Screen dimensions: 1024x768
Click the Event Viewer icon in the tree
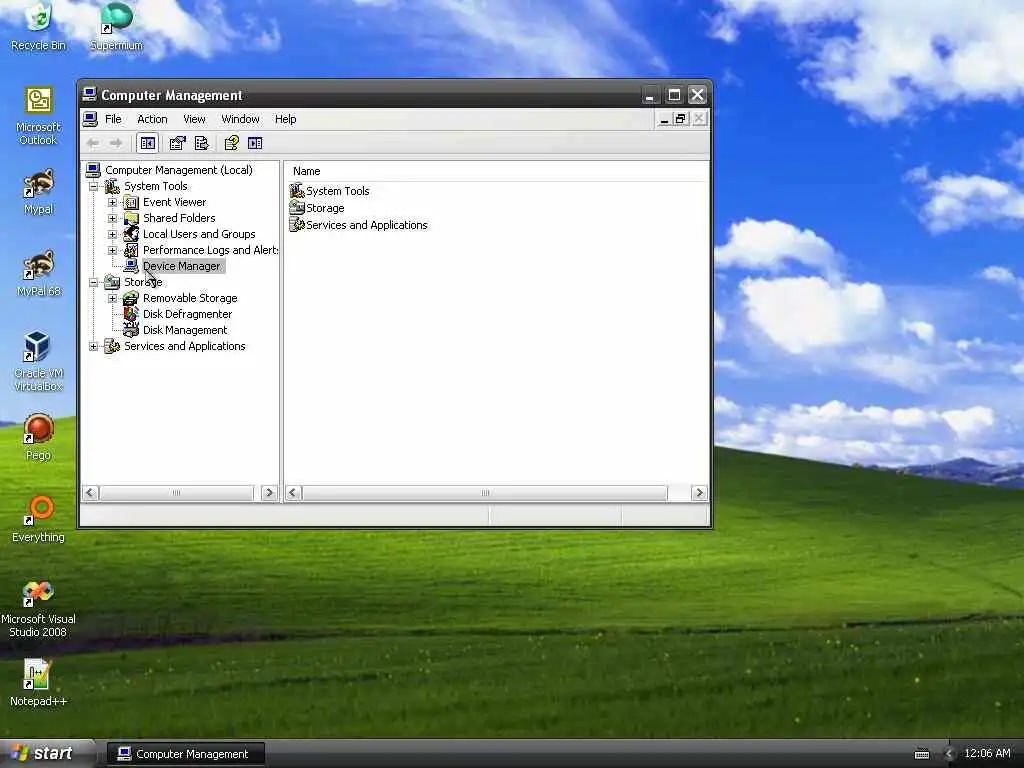tap(131, 202)
